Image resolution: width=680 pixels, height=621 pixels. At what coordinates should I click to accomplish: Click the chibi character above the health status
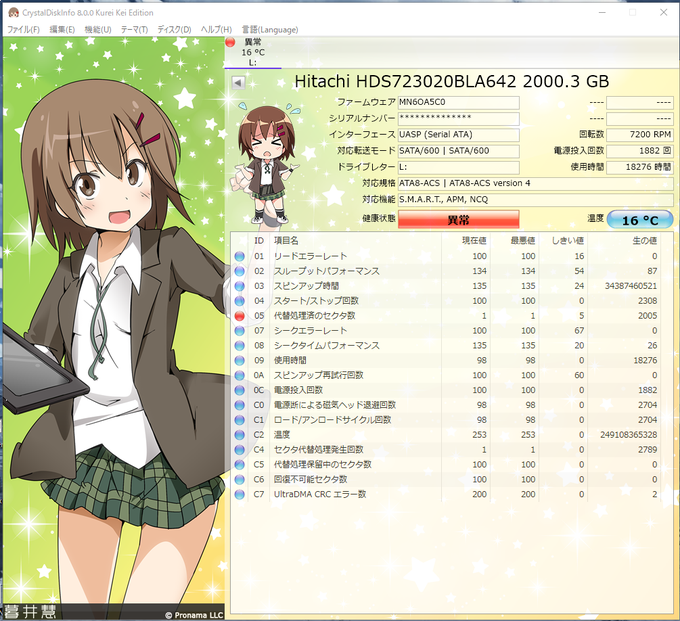coord(267,163)
